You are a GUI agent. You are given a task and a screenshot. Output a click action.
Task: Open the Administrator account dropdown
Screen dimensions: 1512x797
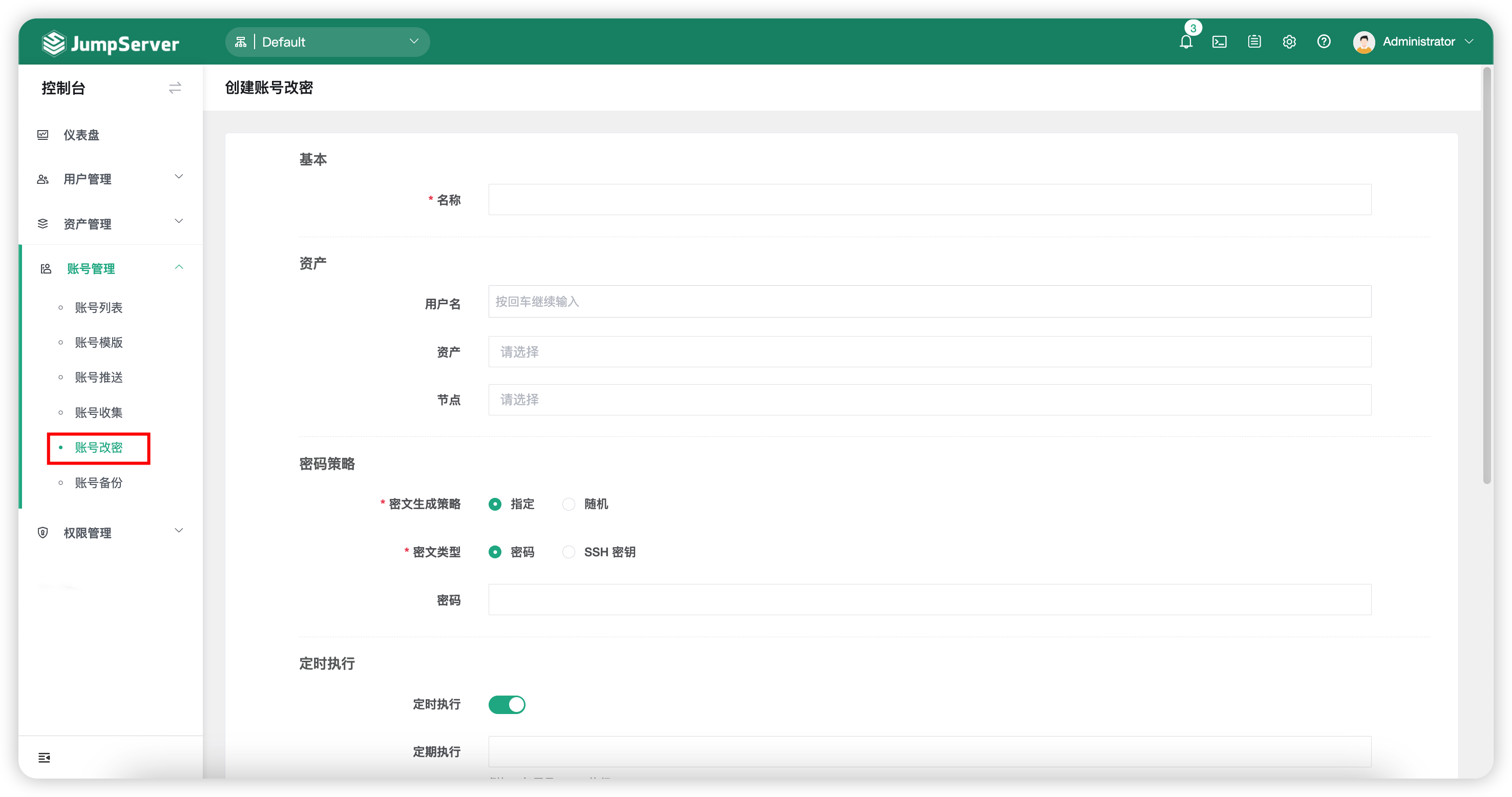(1416, 41)
